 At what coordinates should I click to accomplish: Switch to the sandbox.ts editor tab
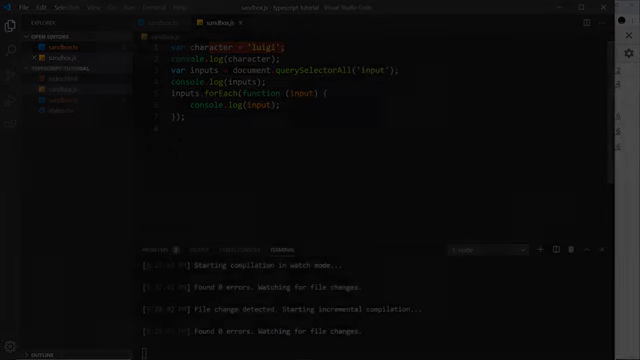(x=161, y=23)
